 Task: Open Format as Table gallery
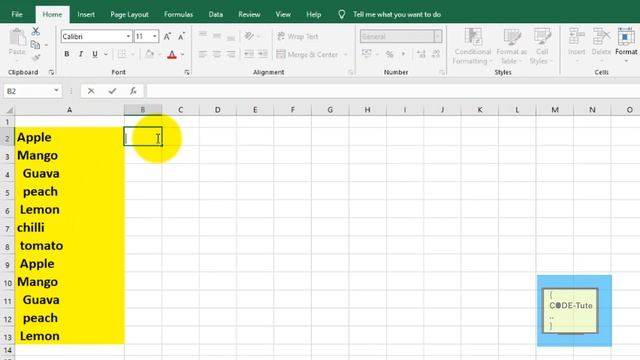point(511,46)
